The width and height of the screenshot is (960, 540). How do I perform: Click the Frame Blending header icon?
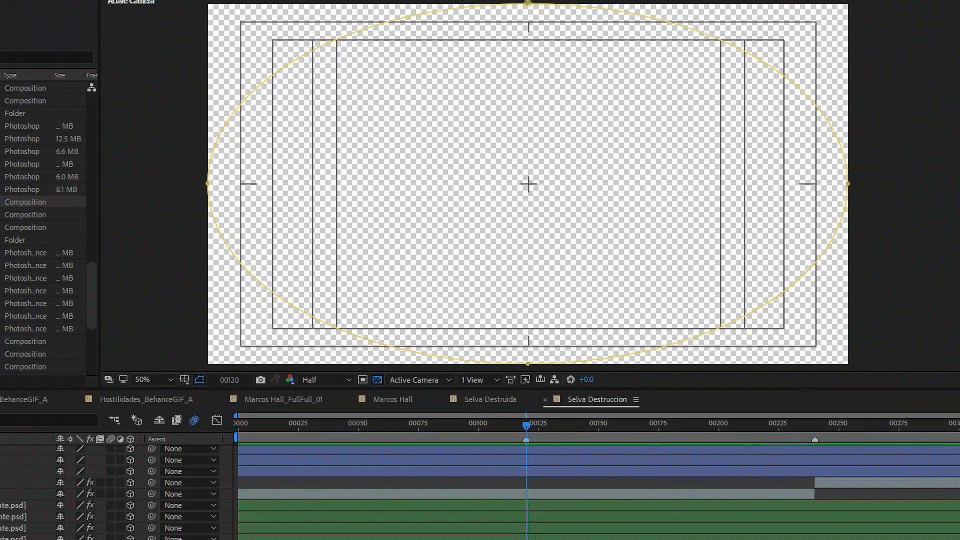[x=100, y=439]
